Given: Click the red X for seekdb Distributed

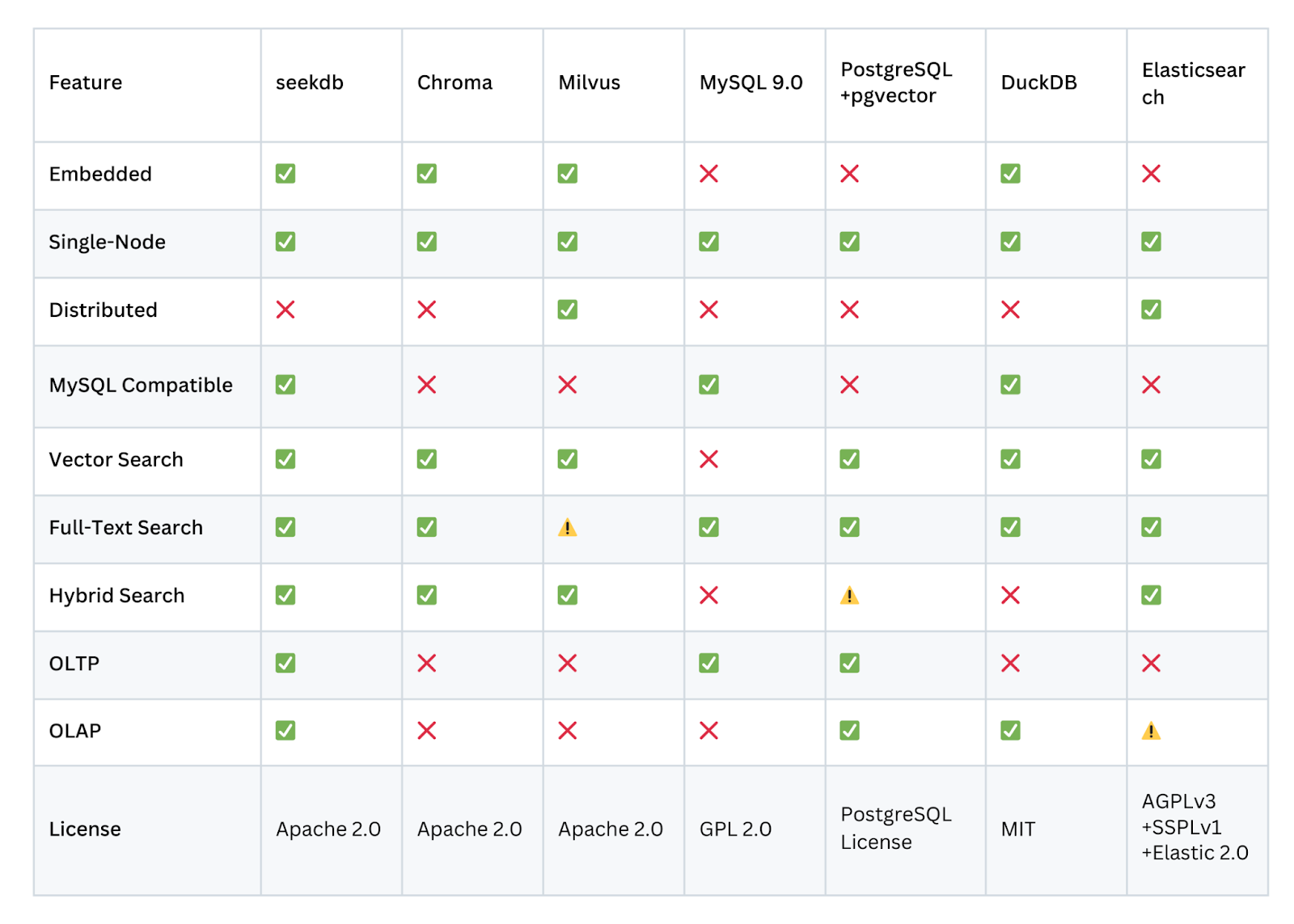Looking at the screenshot, I should coord(285,310).
